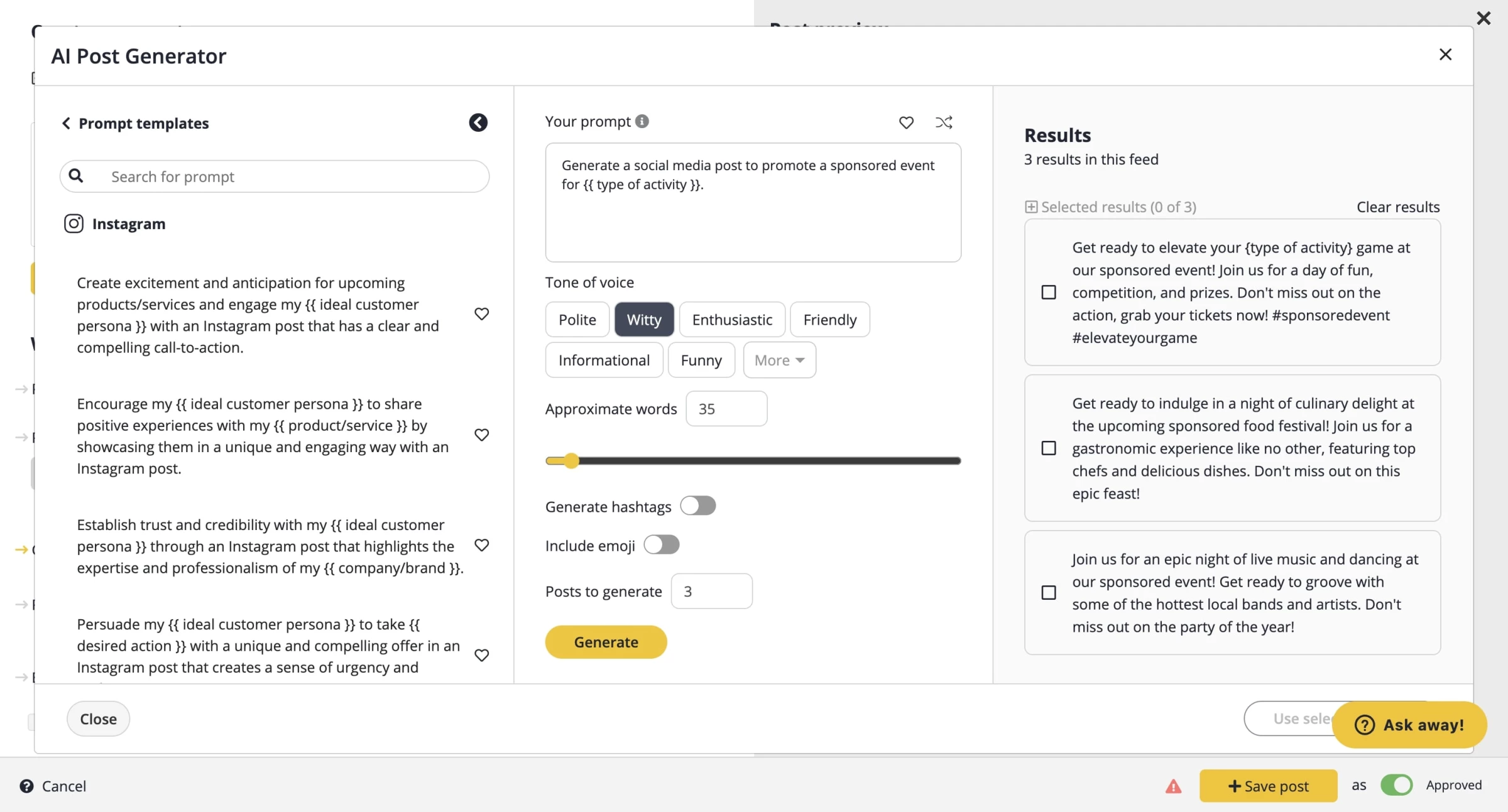Open the Ask away! help chat
1508x812 pixels.
click(x=1409, y=725)
